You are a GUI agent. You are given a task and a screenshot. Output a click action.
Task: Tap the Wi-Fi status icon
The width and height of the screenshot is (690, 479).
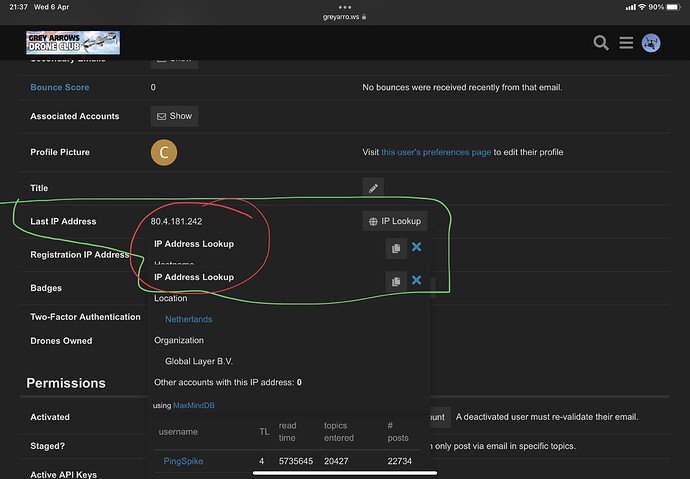coord(642,7)
